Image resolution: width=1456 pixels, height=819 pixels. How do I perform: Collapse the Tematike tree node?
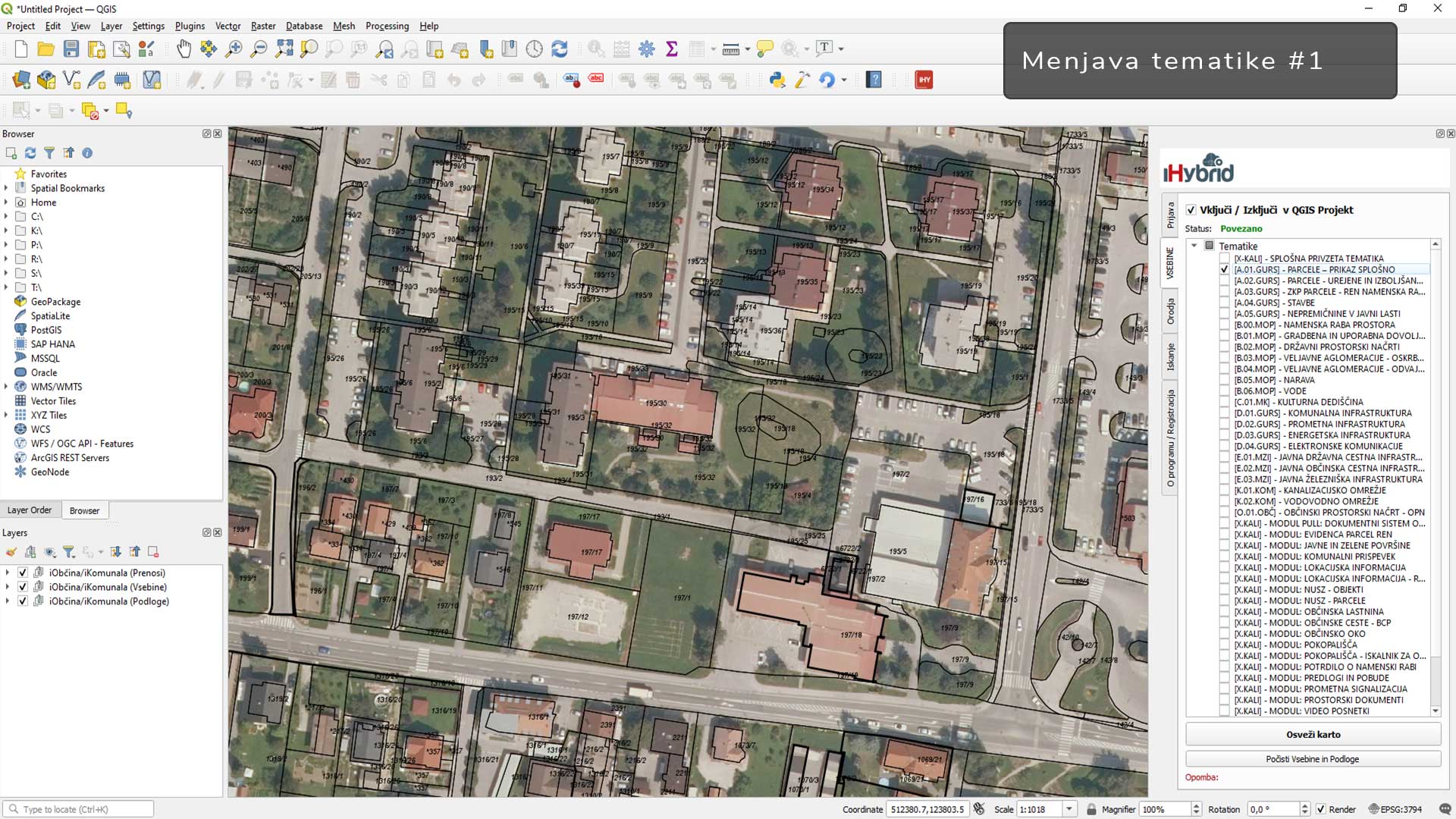pyautogui.click(x=1194, y=246)
